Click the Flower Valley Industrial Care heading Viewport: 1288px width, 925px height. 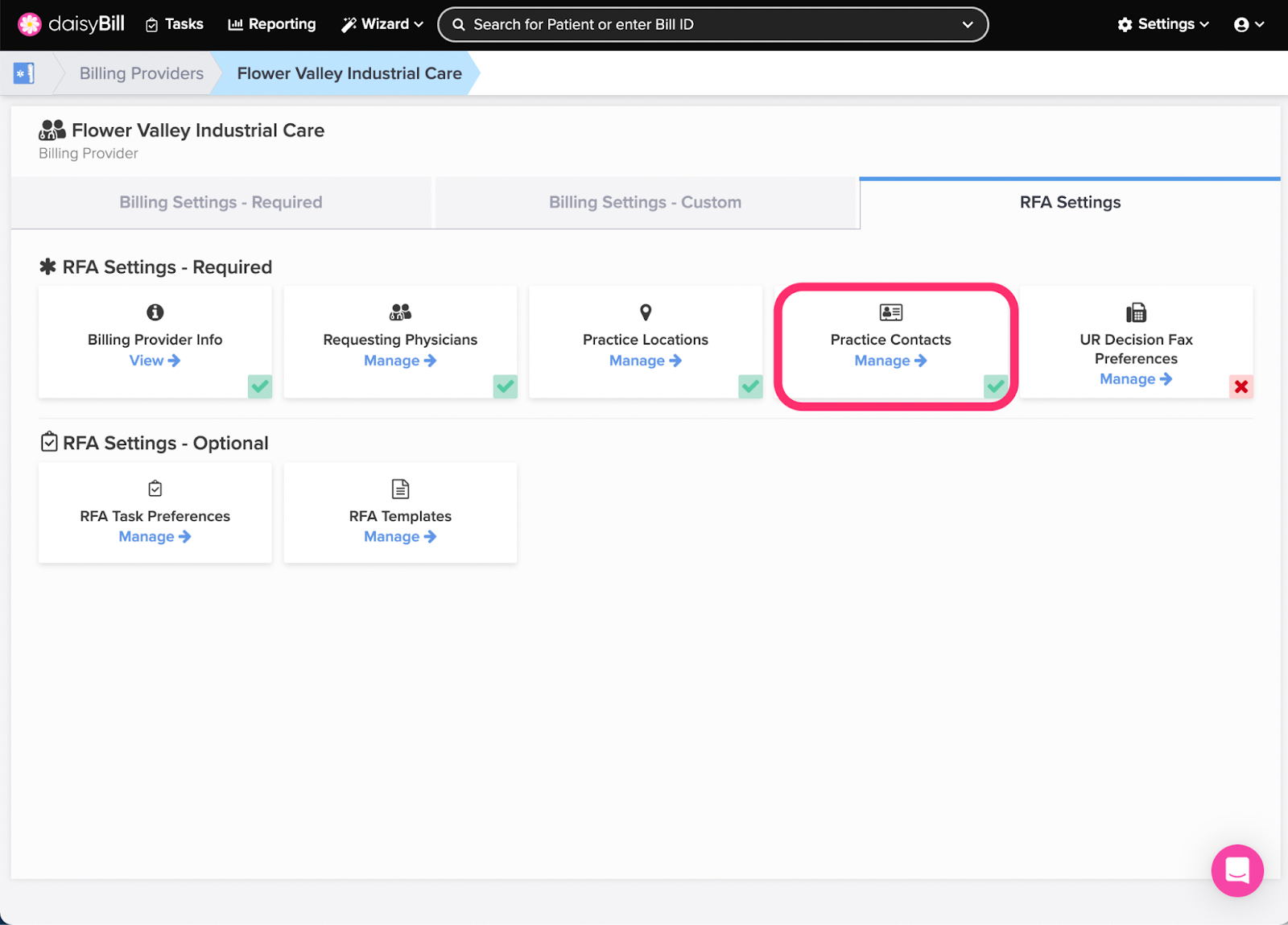(x=198, y=130)
